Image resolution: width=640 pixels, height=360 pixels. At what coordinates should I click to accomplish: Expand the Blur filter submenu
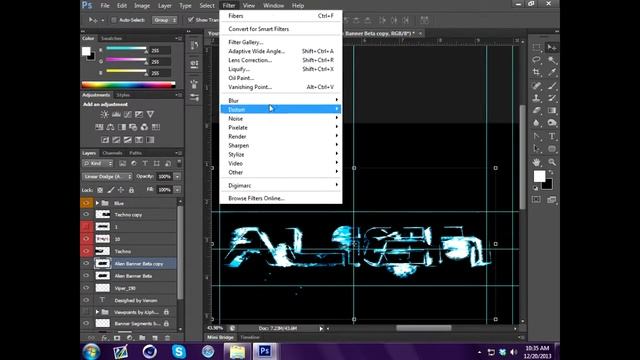[x=281, y=100]
